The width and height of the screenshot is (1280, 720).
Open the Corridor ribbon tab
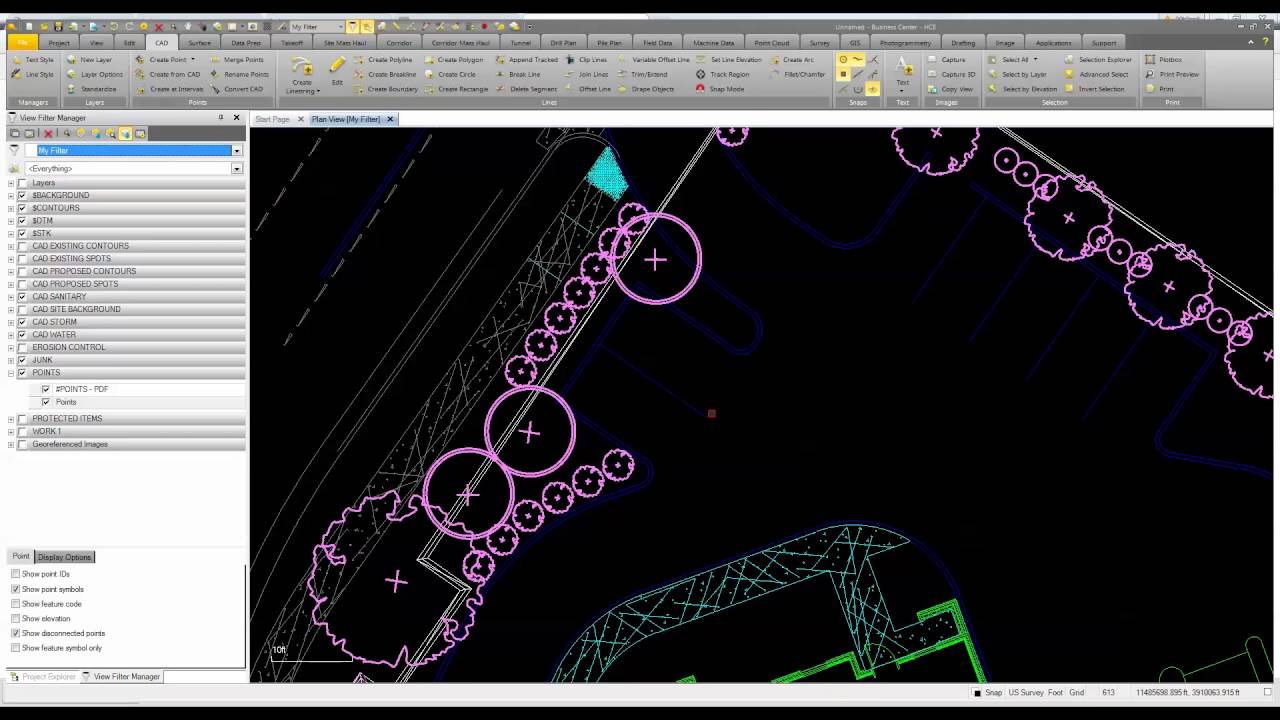tap(399, 43)
